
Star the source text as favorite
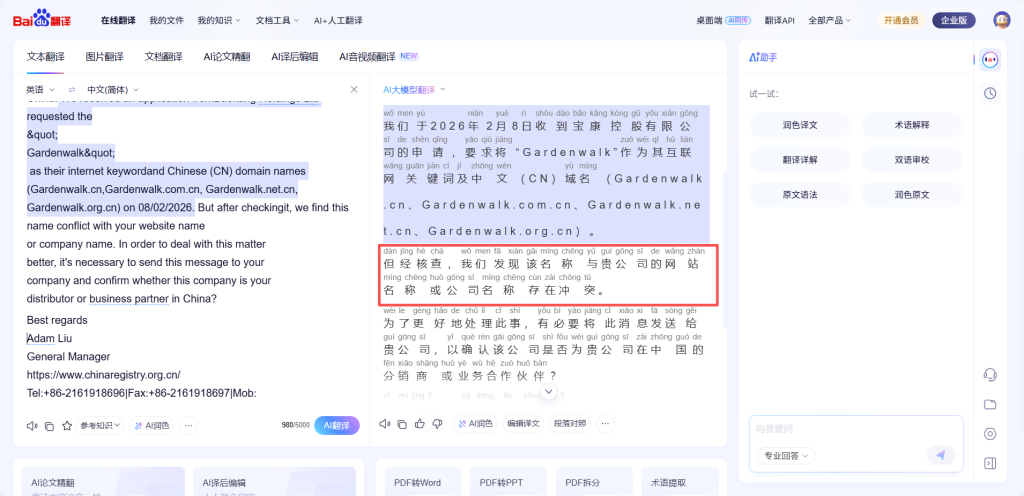67,426
